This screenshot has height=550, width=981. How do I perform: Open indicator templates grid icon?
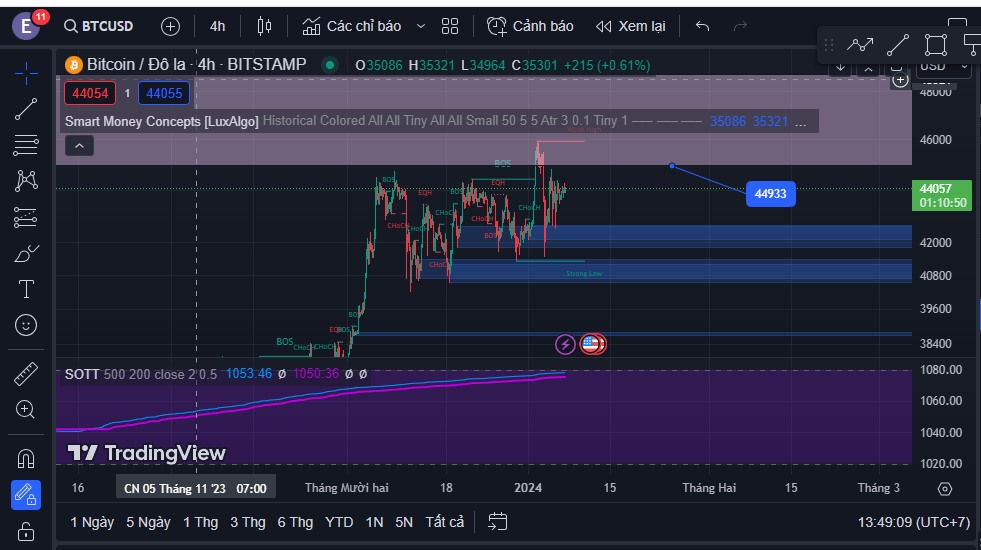click(450, 26)
